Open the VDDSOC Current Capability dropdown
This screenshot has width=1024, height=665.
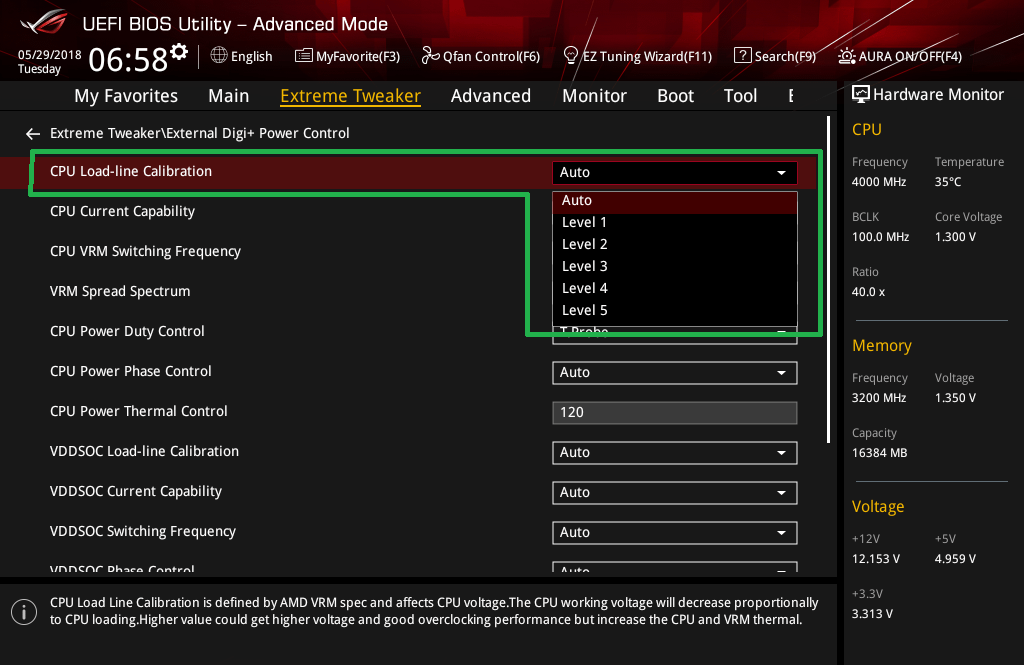(x=675, y=493)
